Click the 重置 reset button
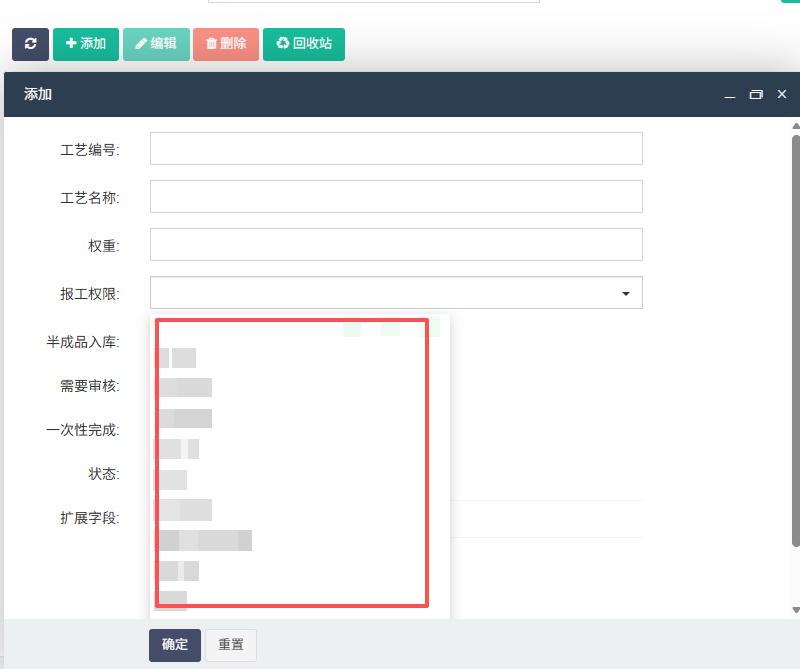The image size is (800, 669). click(x=231, y=645)
